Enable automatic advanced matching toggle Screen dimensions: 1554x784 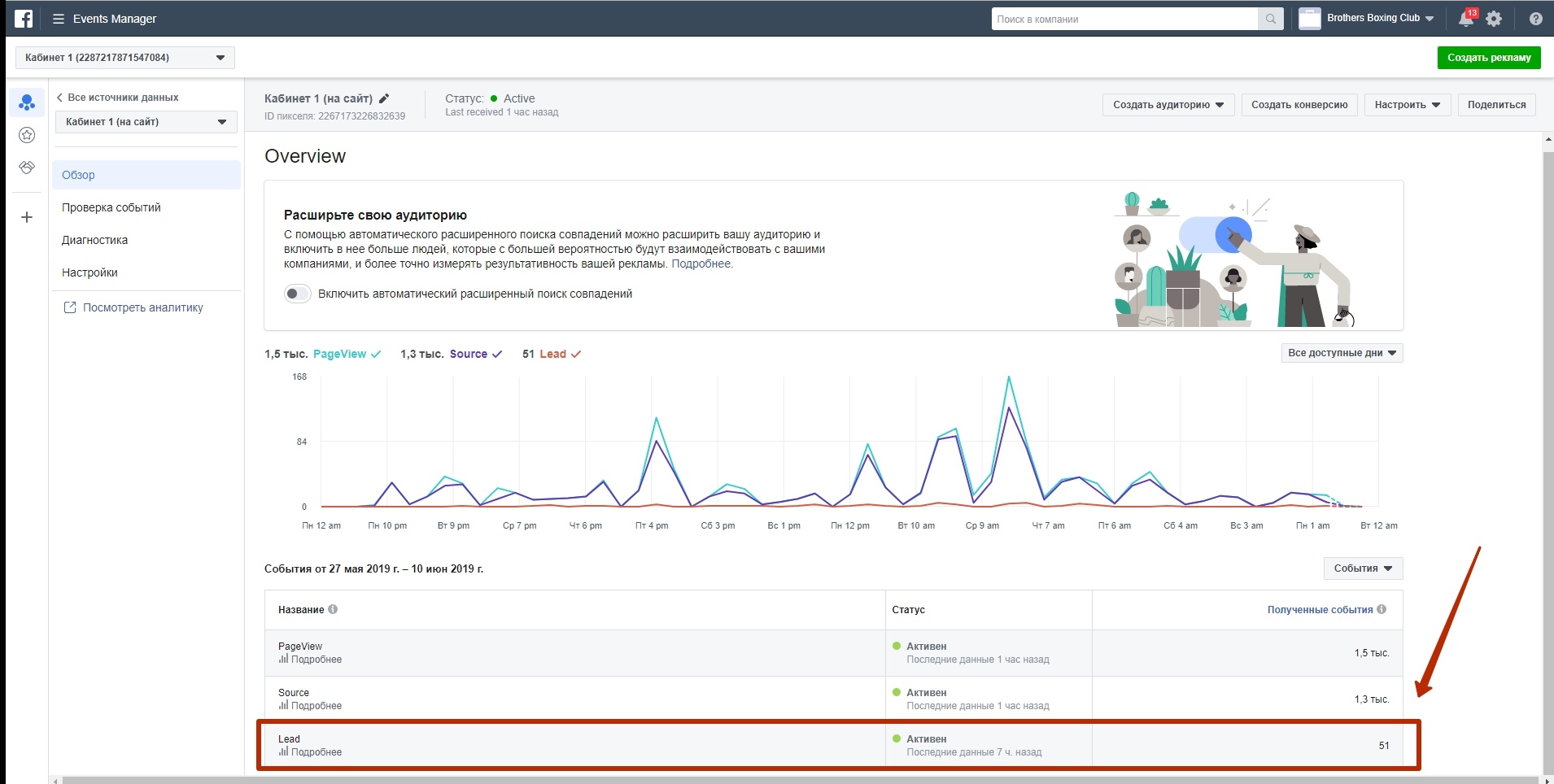click(298, 294)
